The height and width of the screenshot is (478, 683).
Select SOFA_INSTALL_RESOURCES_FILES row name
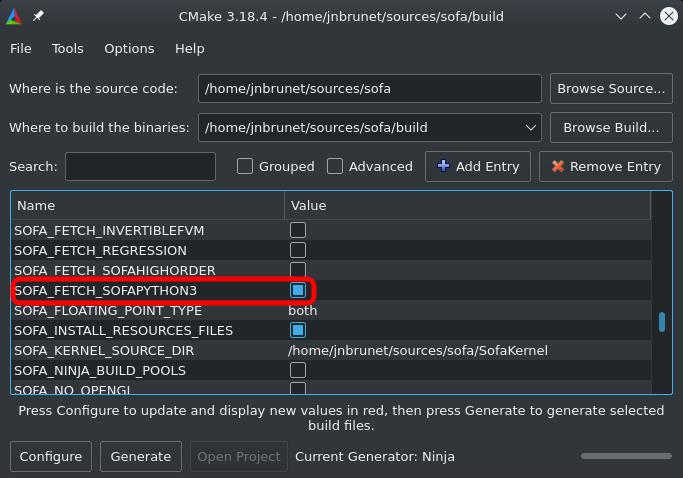coord(123,331)
